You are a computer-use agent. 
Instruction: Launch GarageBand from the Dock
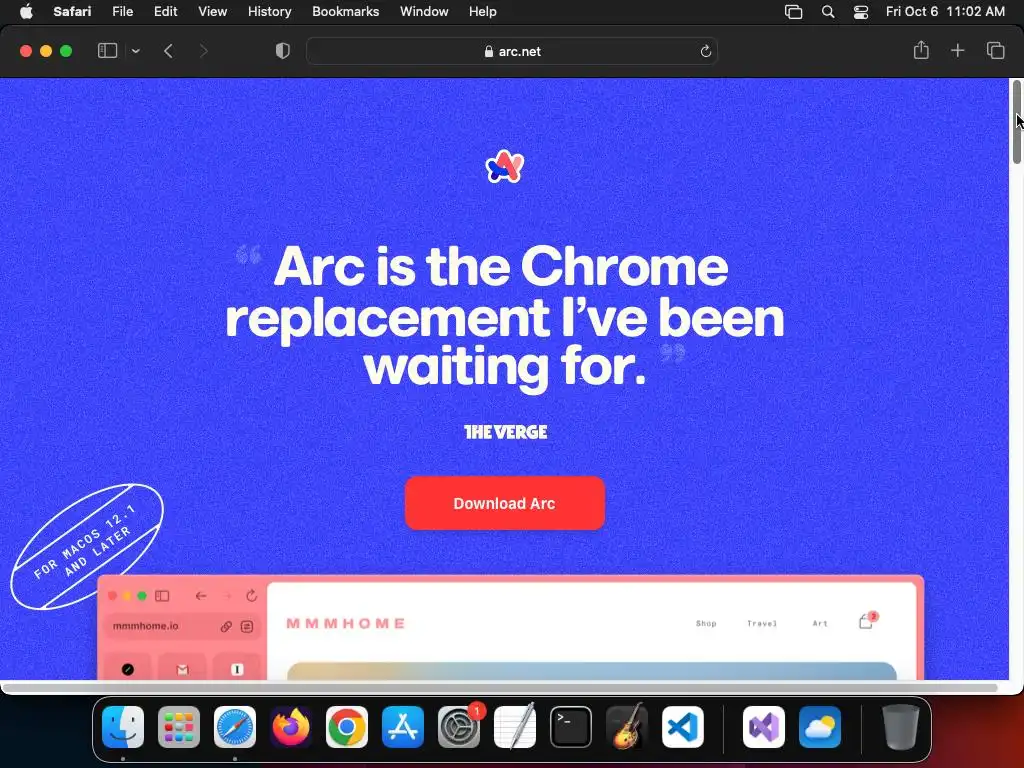tap(627, 727)
